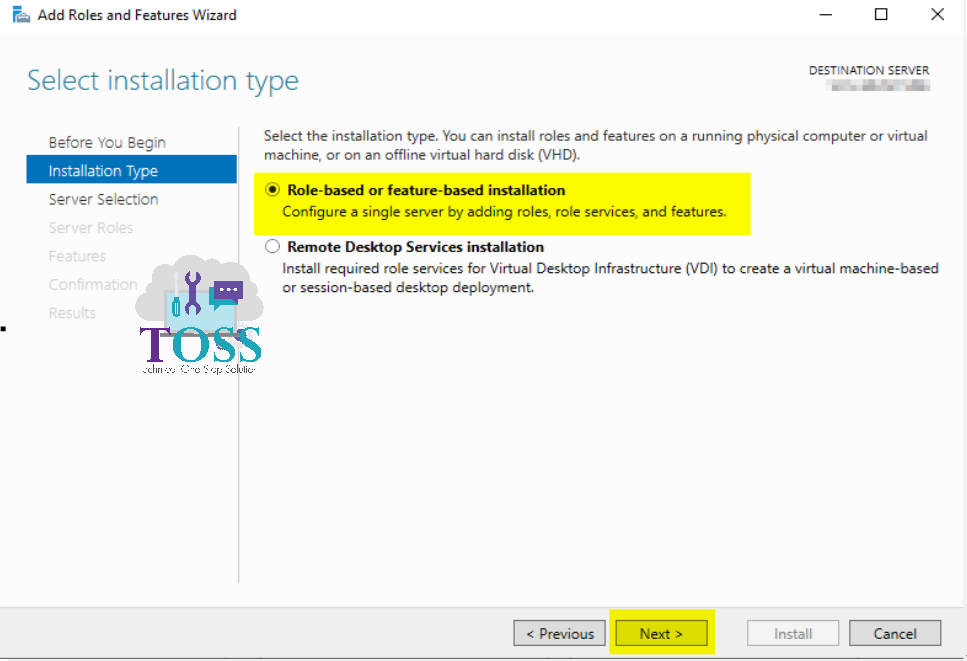This screenshot has height=661, width=967.
Task: Go back using the Previous button
Action: coord(559,633)
